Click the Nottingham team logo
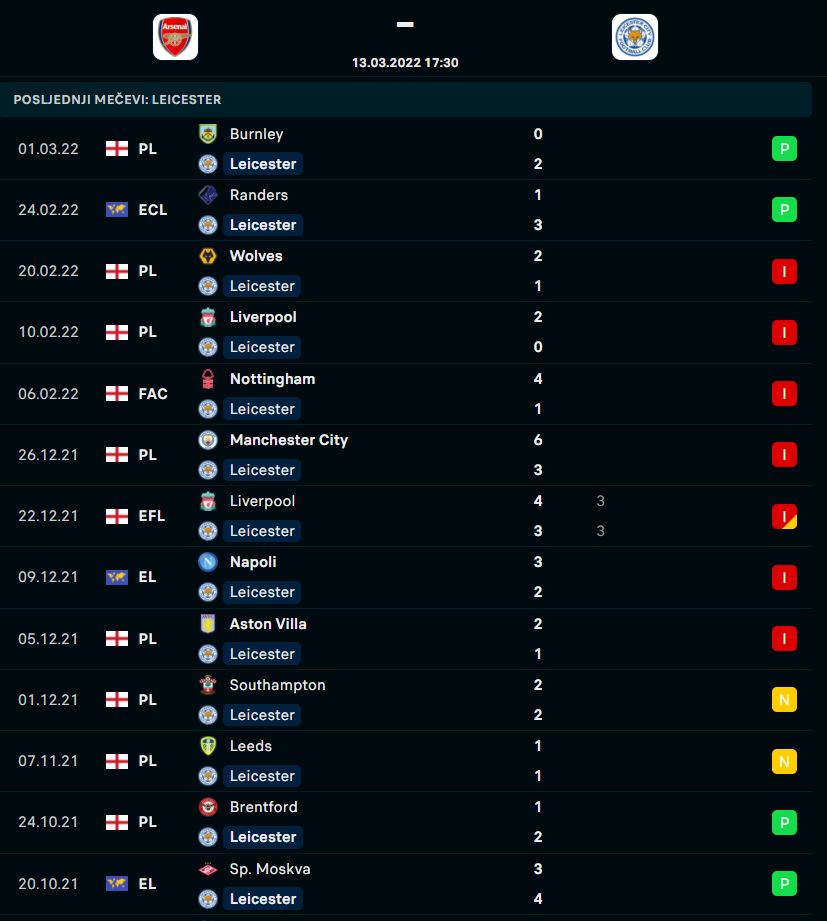 (208, 379)
